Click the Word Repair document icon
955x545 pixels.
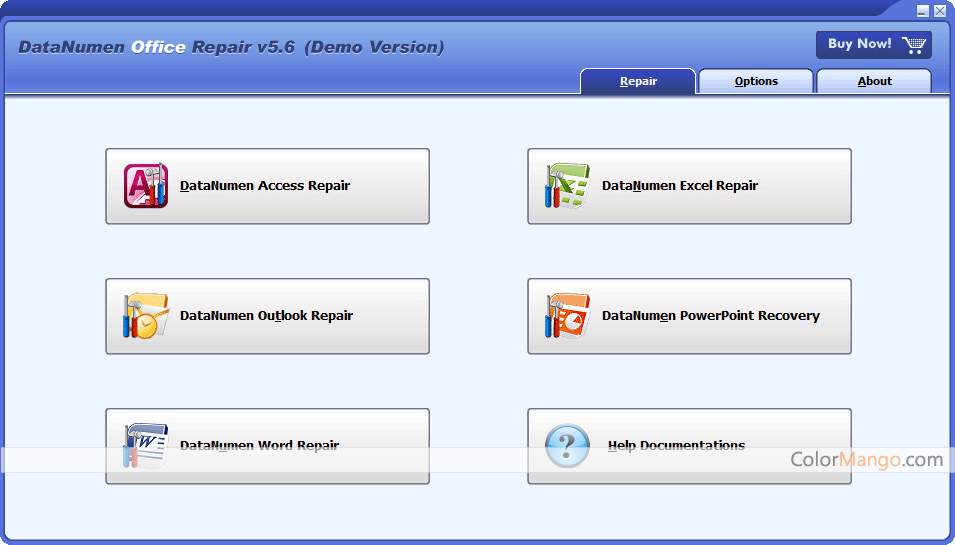pyautogui.click(x=146, y=446)
